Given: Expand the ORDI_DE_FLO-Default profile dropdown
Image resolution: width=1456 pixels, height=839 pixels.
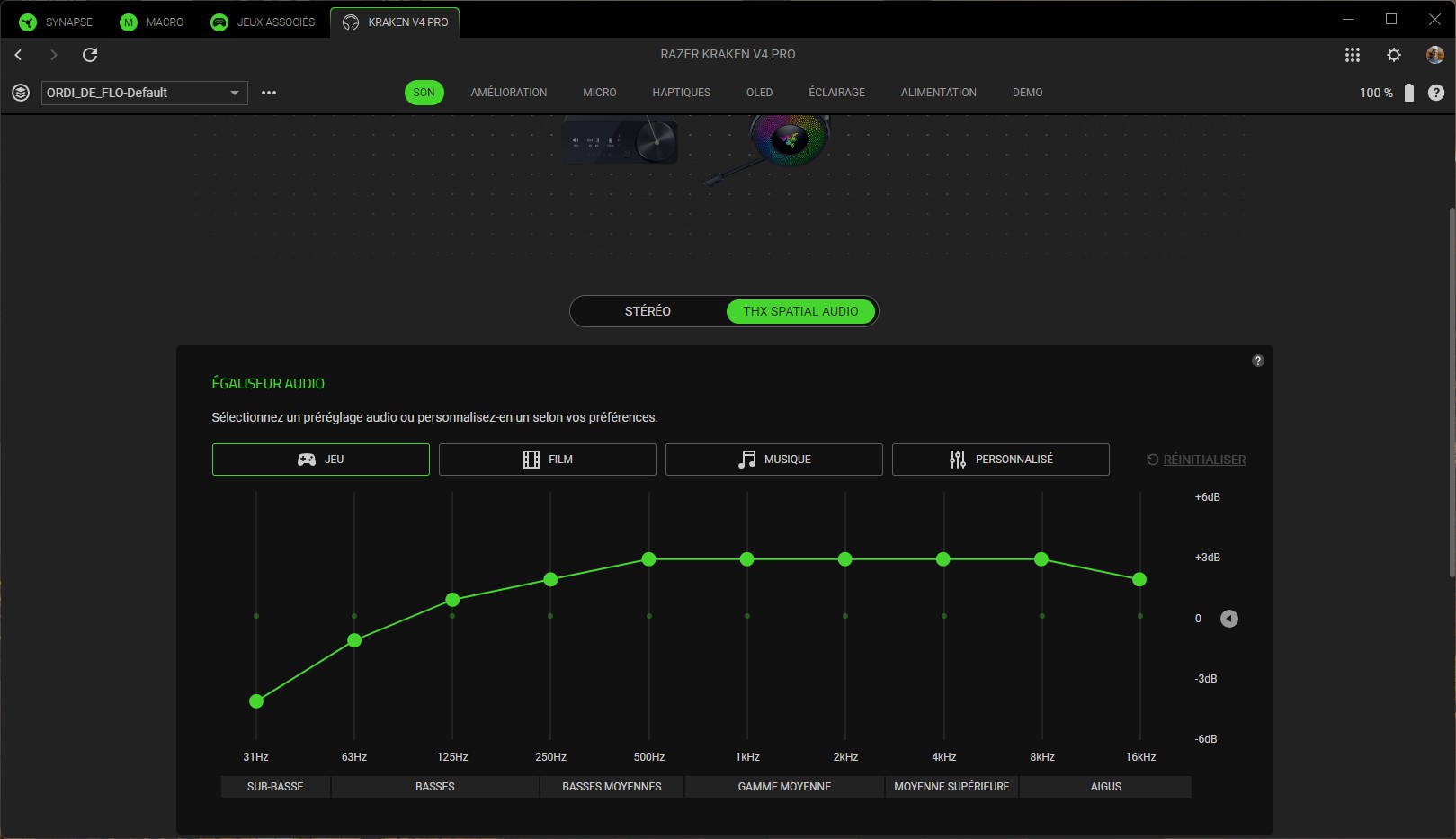Looking at the screenshot, I should click(x=145, y=93).
